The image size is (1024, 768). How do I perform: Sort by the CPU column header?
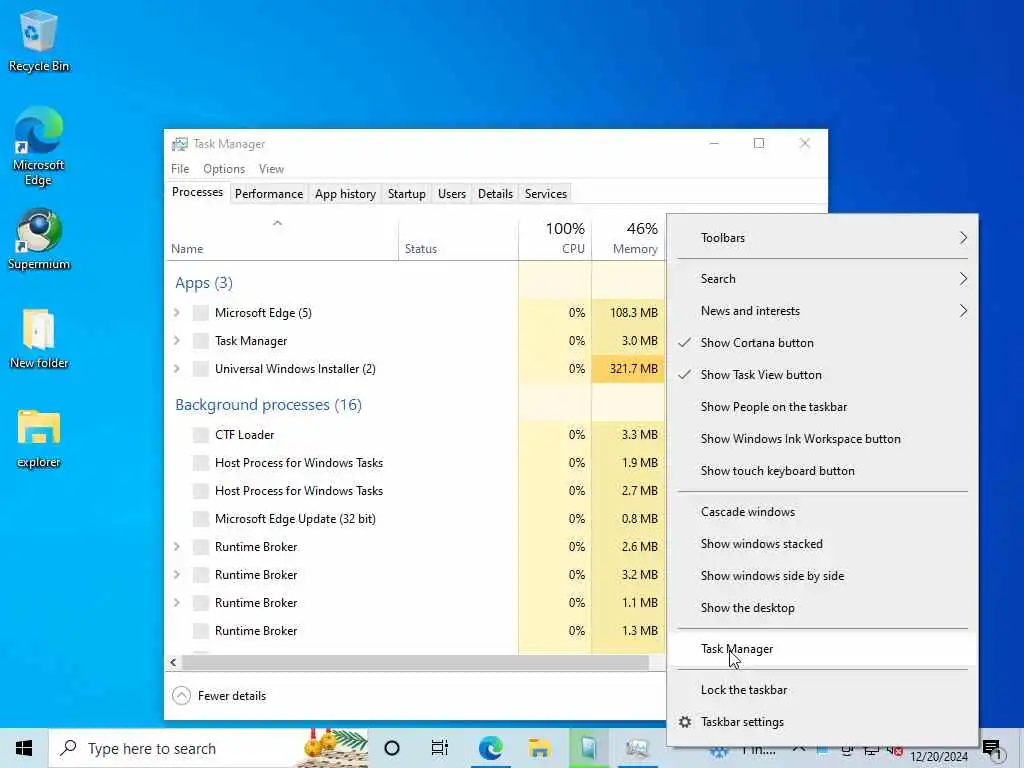[x=555, y=239]
